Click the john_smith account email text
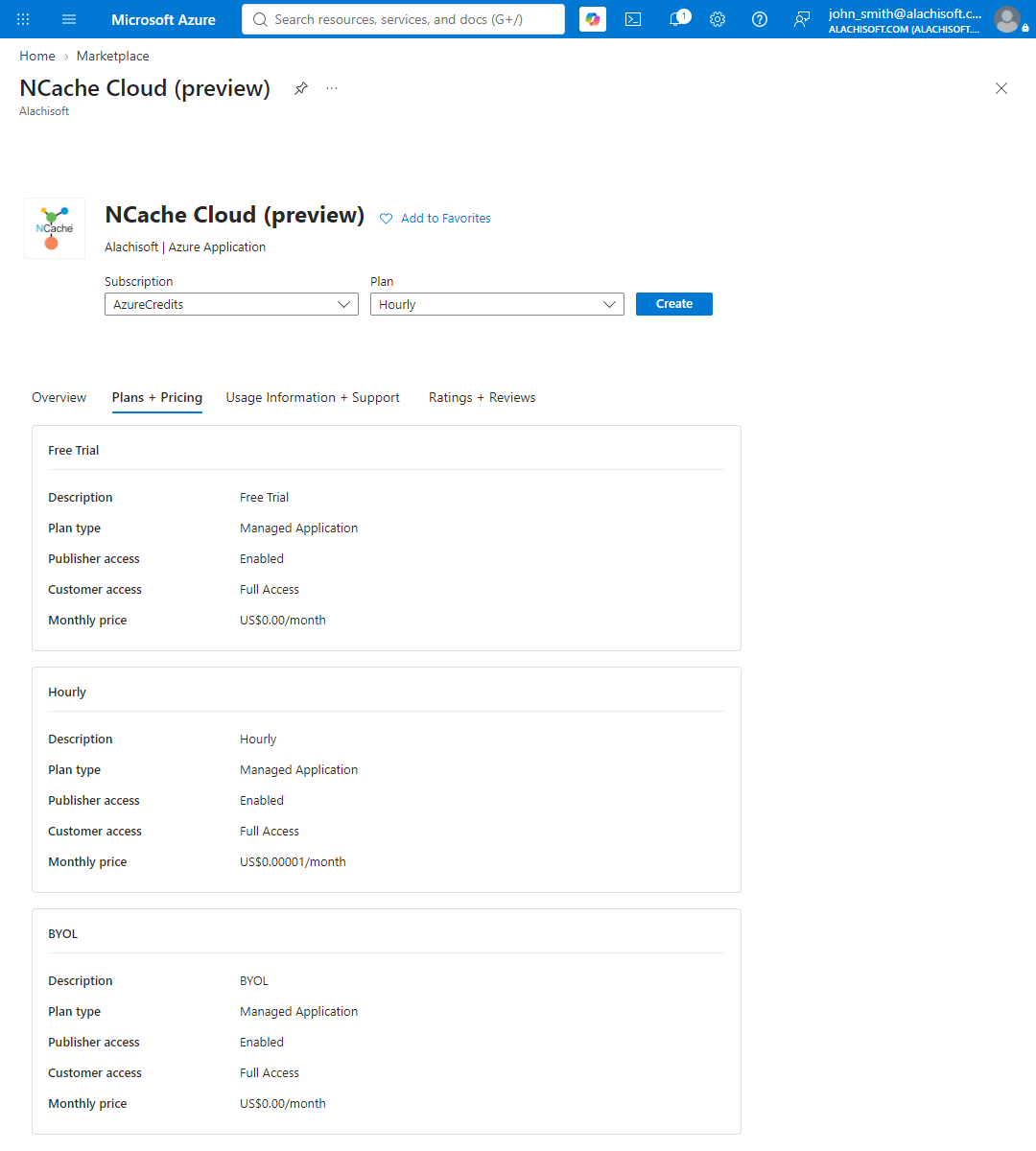Viewport: 1036px width, 1151px height. [906, 13]
